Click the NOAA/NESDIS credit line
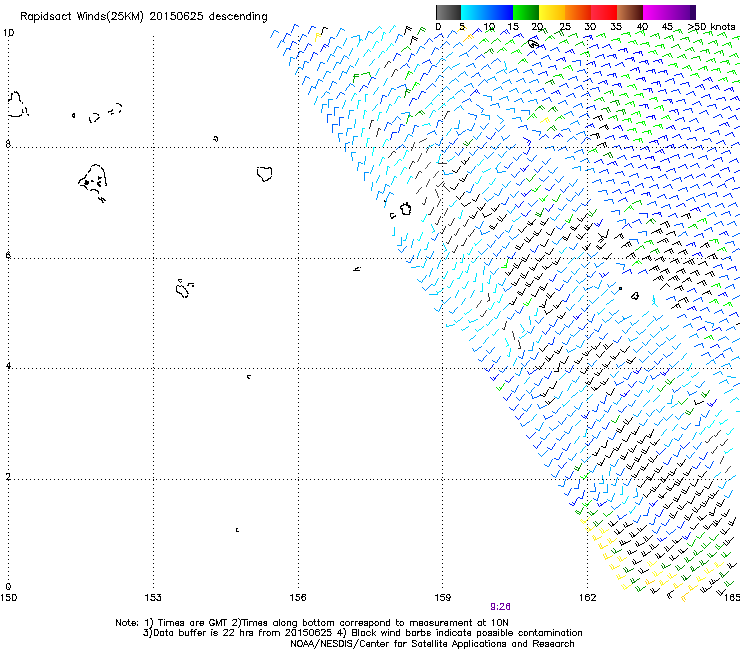 tap(432, 644)
